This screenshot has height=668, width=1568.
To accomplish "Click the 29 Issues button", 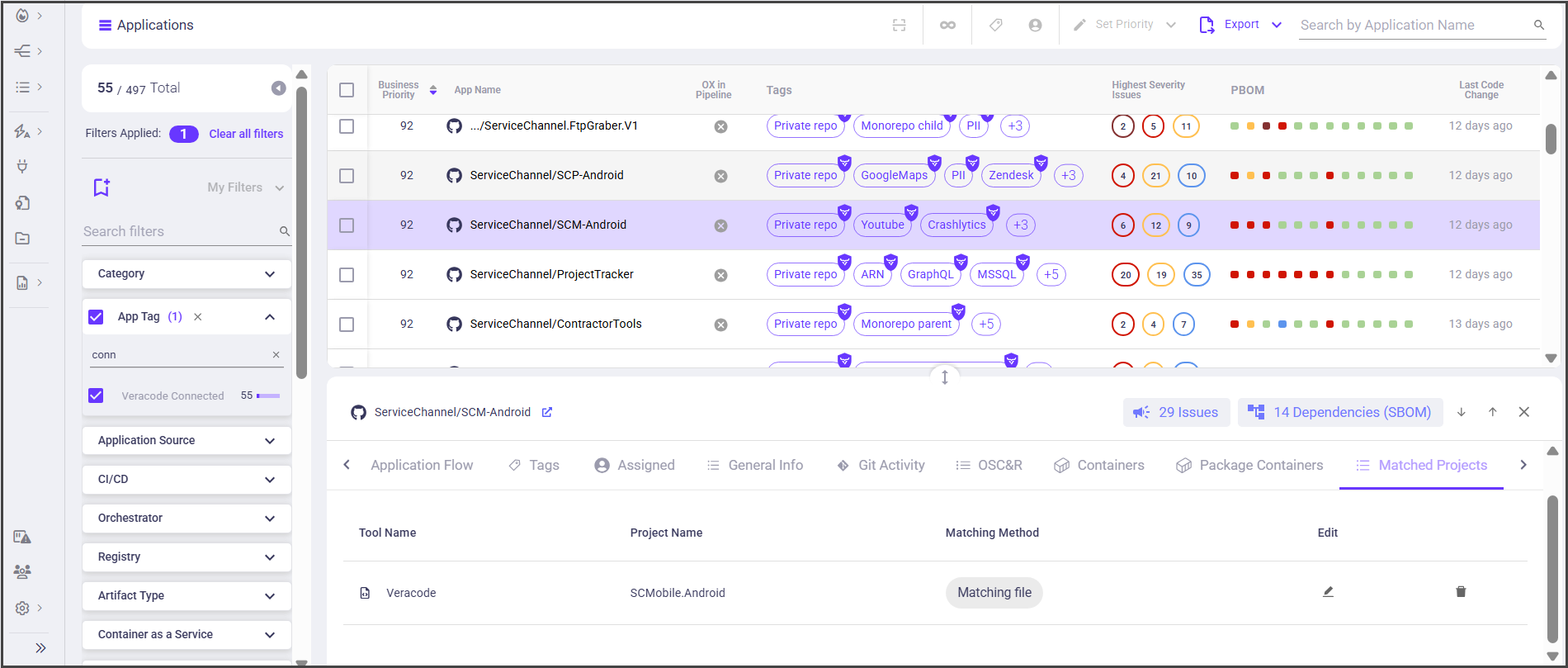I will click(1176, 412).
